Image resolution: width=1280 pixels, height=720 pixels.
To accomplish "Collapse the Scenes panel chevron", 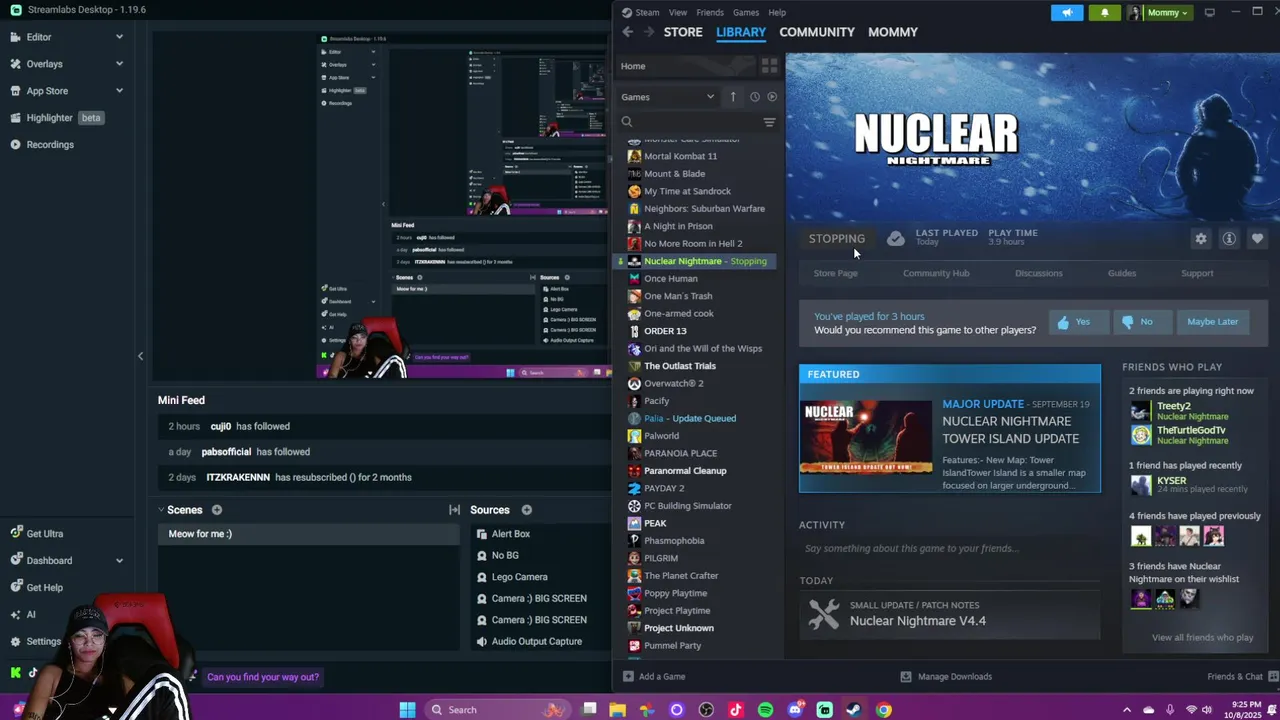I will pos(161,510).
